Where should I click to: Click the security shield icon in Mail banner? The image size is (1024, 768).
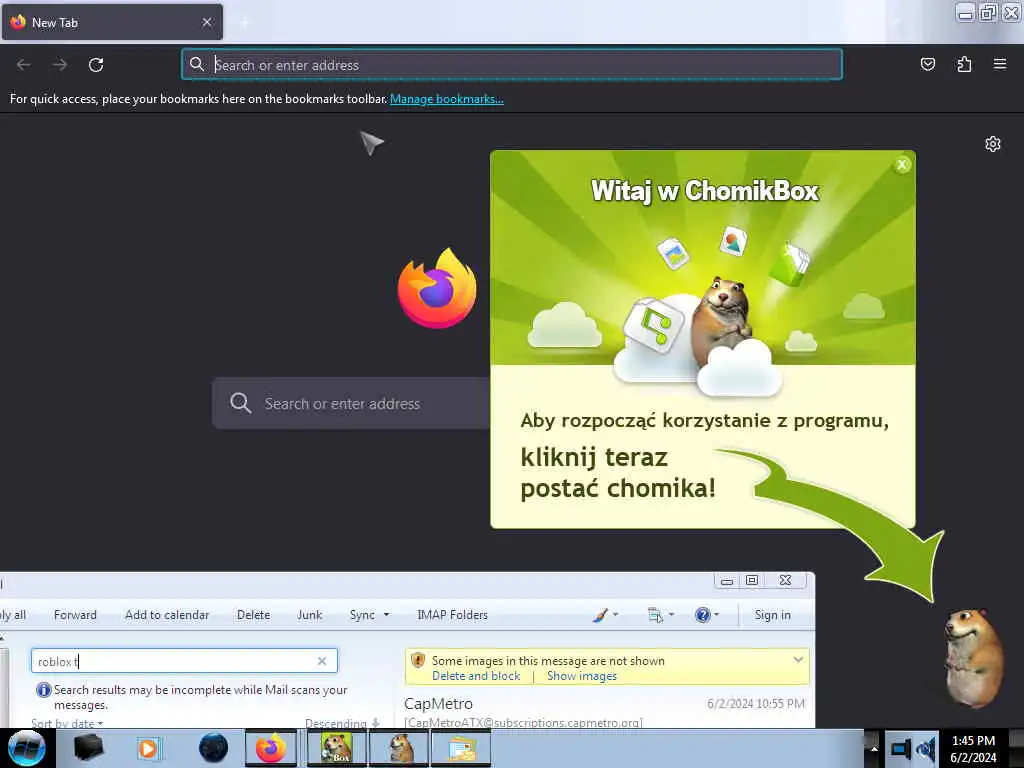click(418, 660)
